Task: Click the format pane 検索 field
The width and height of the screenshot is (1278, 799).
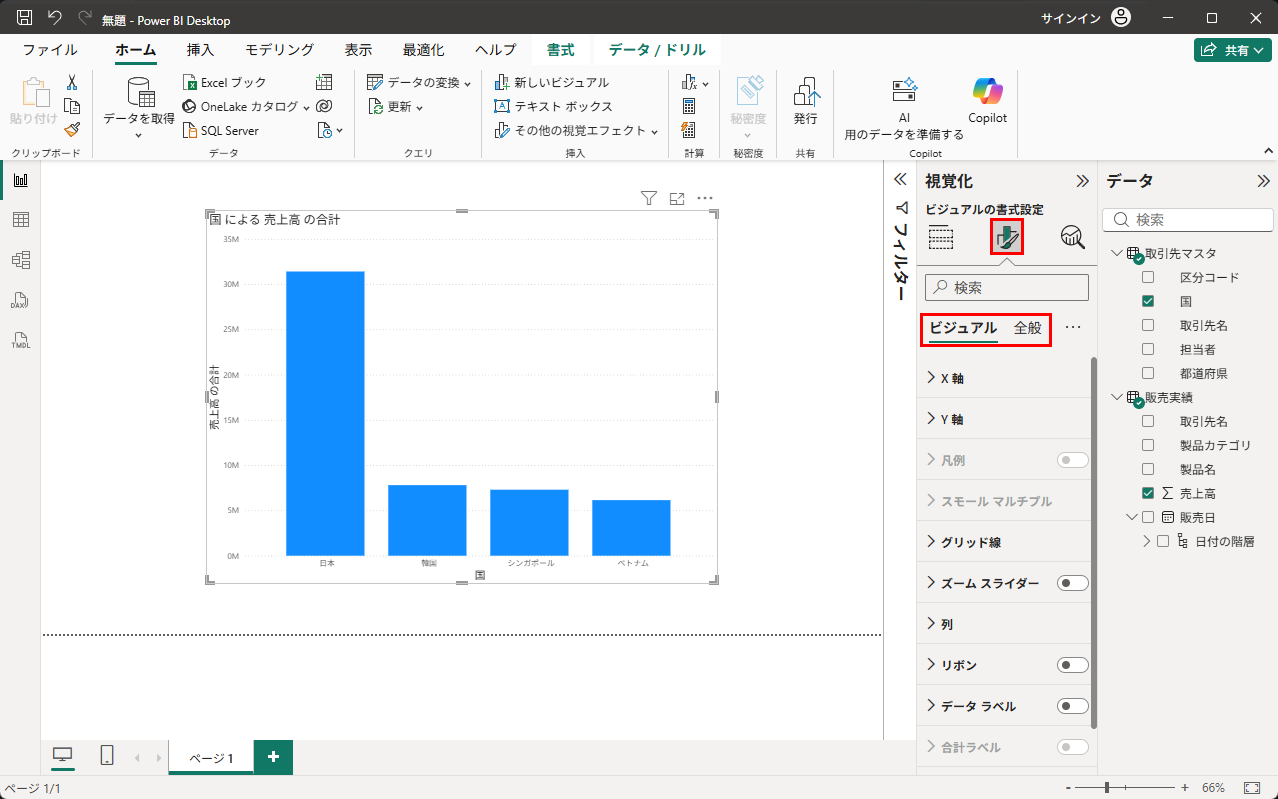Action: 1007,288
